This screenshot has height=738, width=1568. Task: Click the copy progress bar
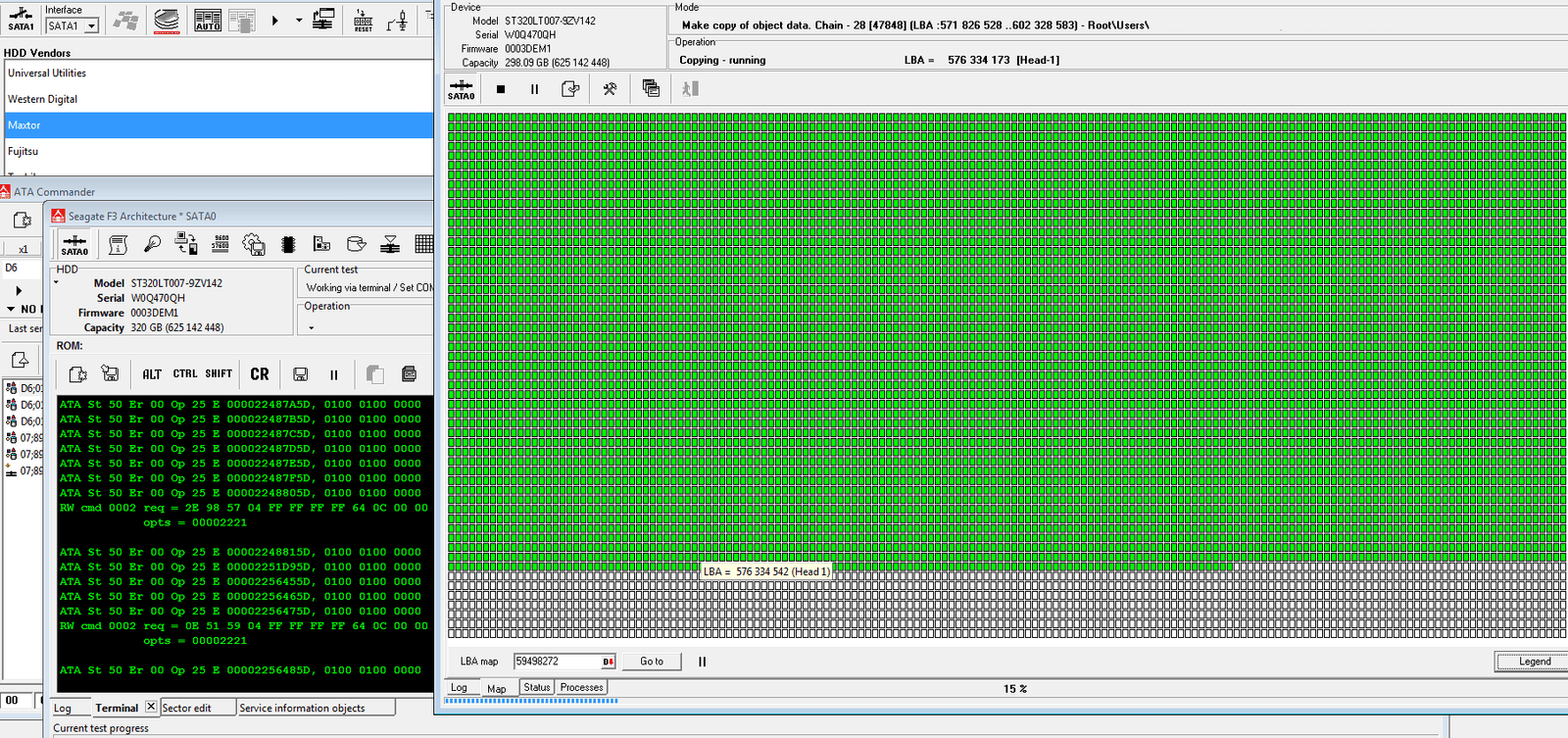1006,701
